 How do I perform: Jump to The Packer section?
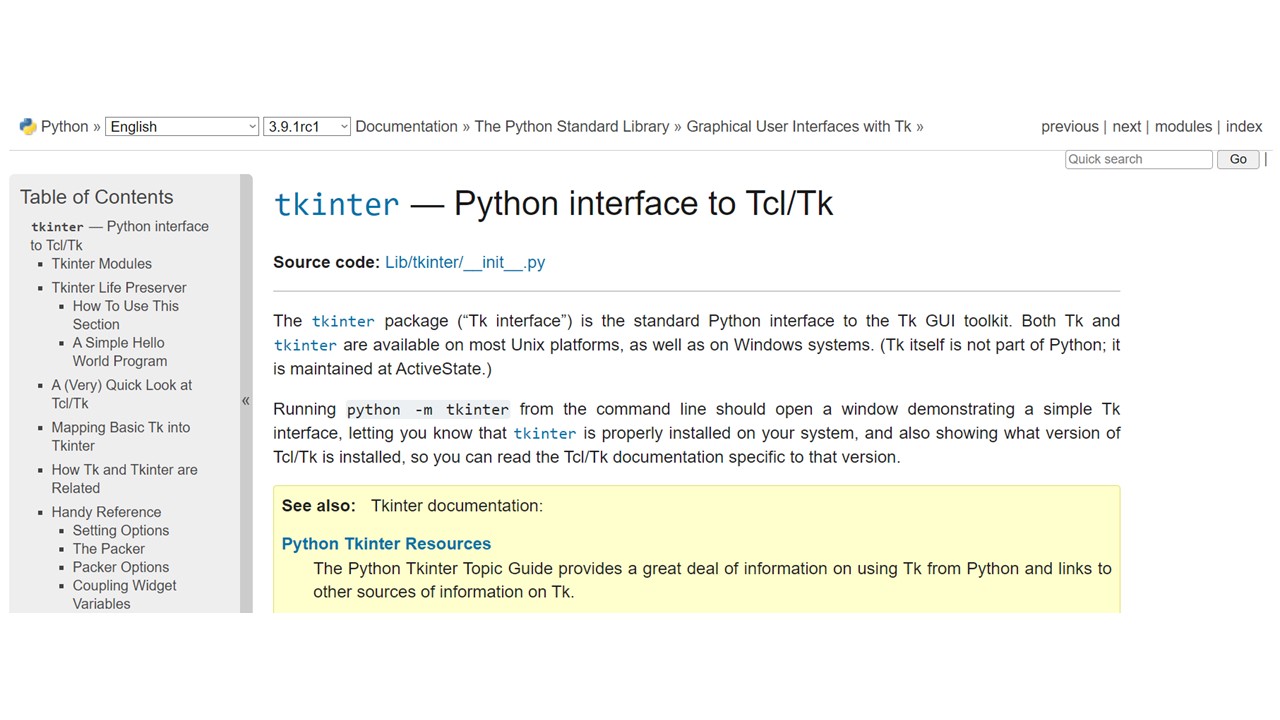108,549
